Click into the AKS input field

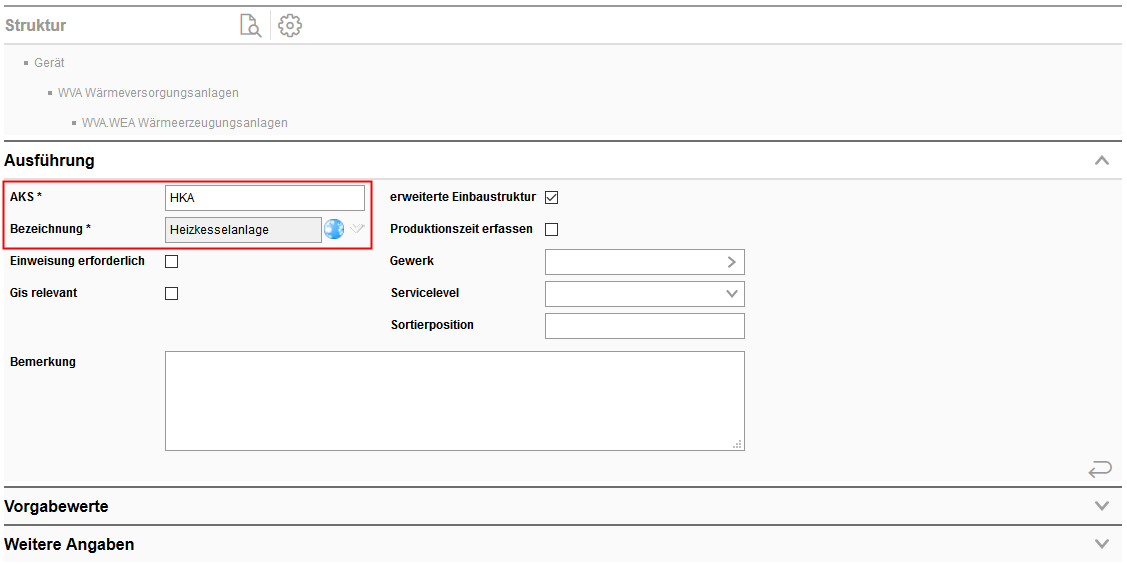[265, 198]
